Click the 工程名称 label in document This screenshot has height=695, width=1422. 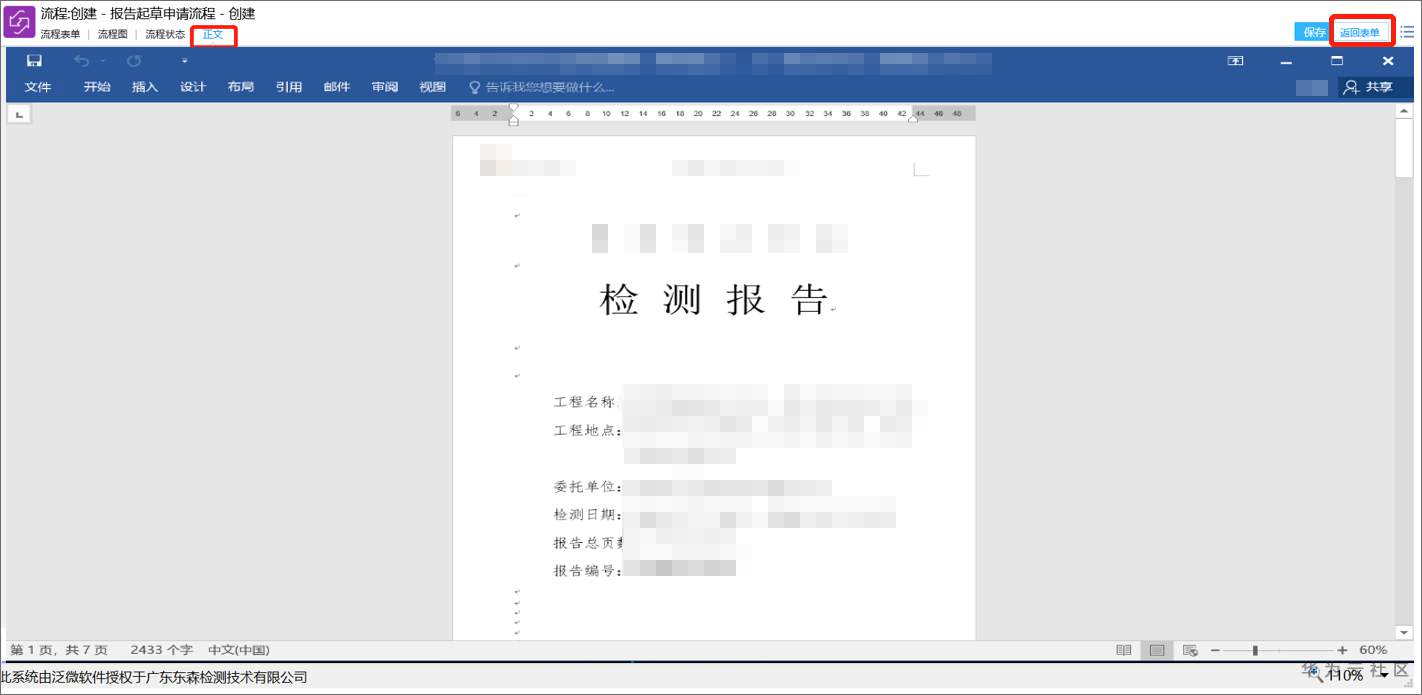586,402
